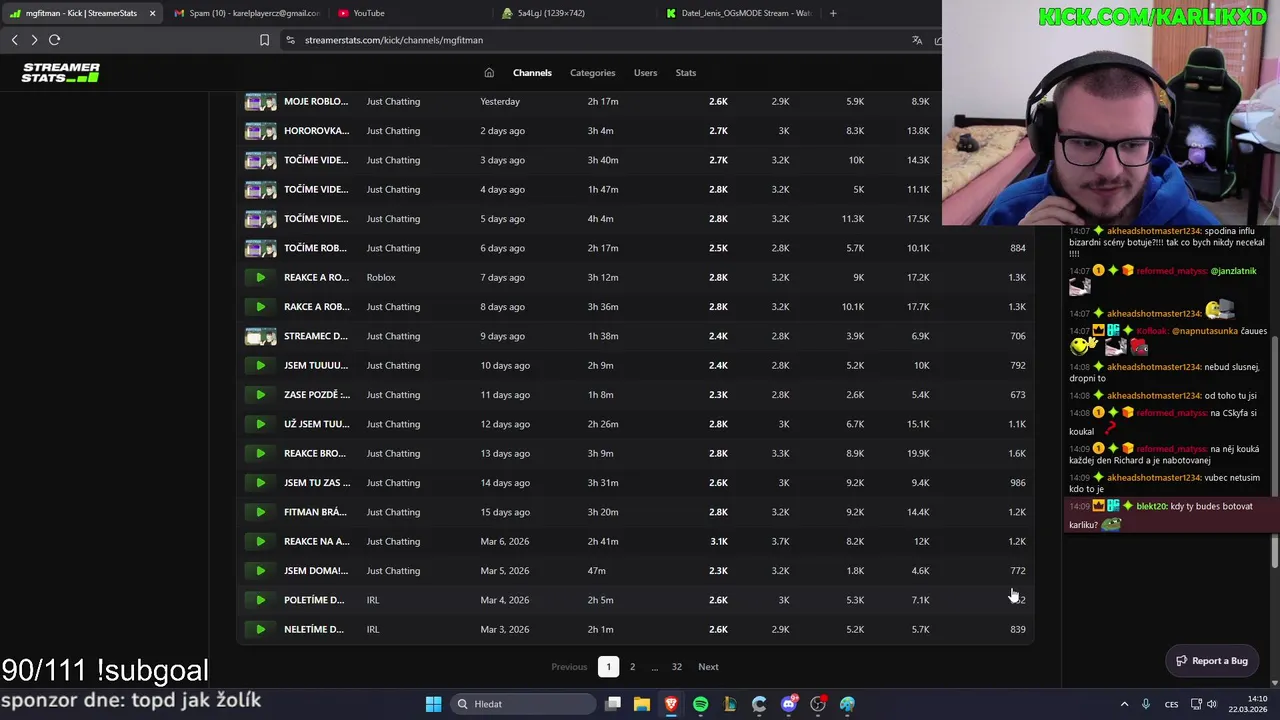This screenshot has width=1280, height=720.
Task: Click the Next pagination link
Action: click(708, 667)
